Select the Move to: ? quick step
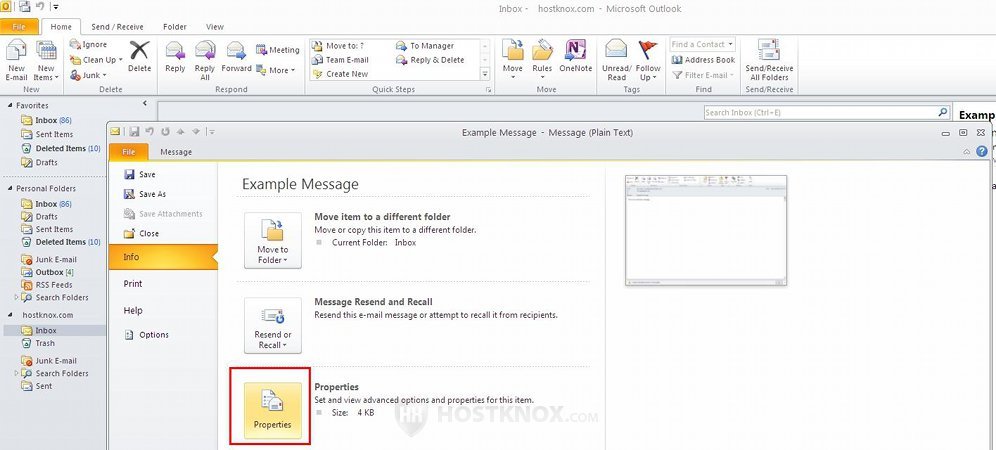The height and width of the screenshot is (450, 996). point(338,46)
